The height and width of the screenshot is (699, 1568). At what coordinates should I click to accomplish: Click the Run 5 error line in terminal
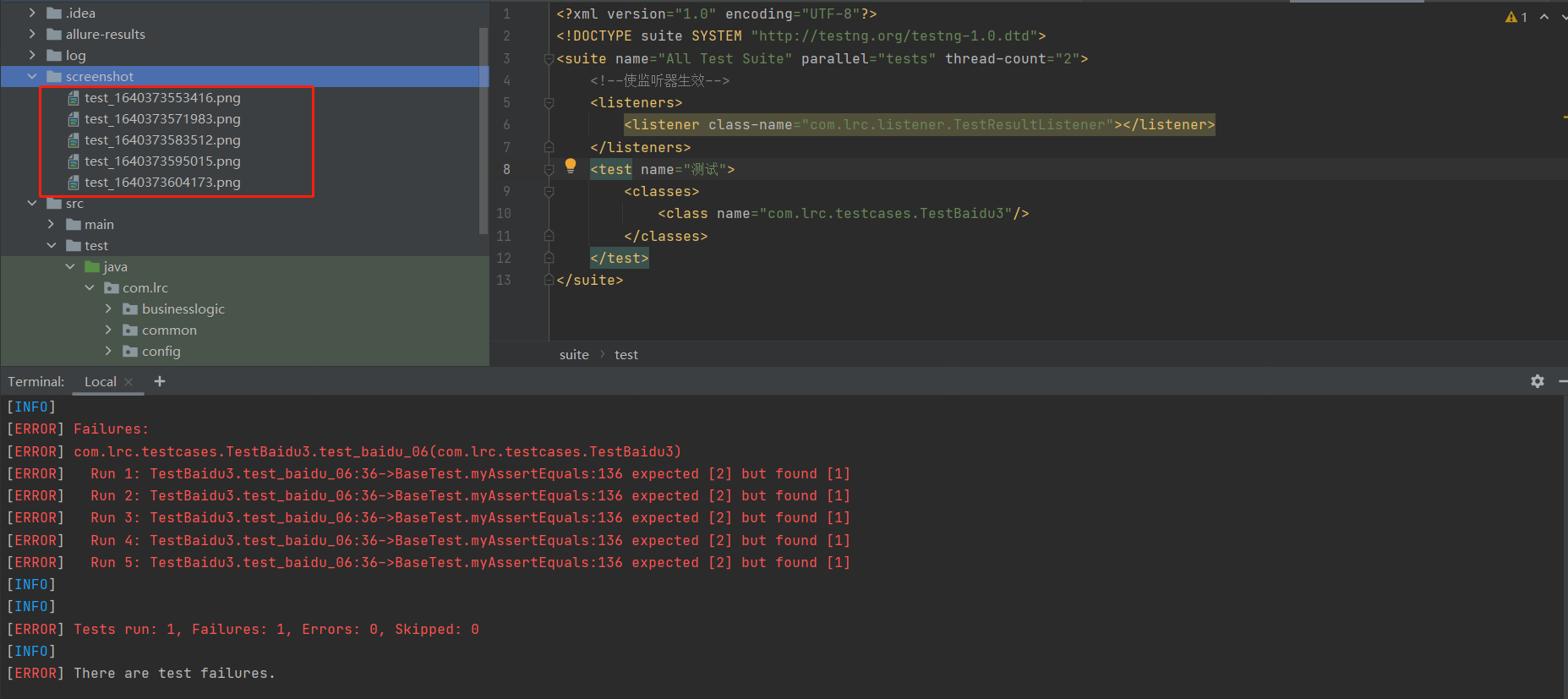tap(429, 563)
